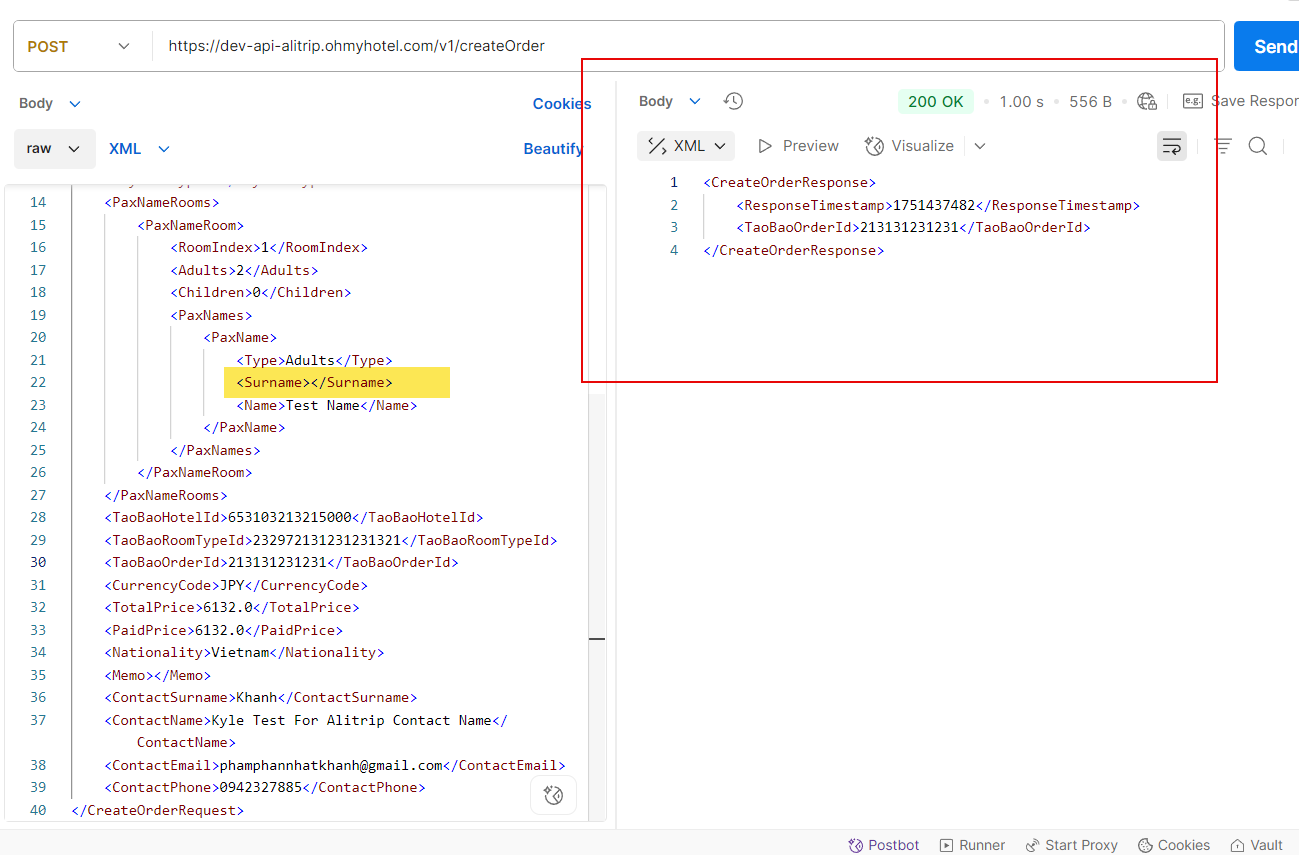The width and height of the screenshot is (1299, 855).
Task: Click the floating Postbot icon in request editor
Action: click(553, 795)
